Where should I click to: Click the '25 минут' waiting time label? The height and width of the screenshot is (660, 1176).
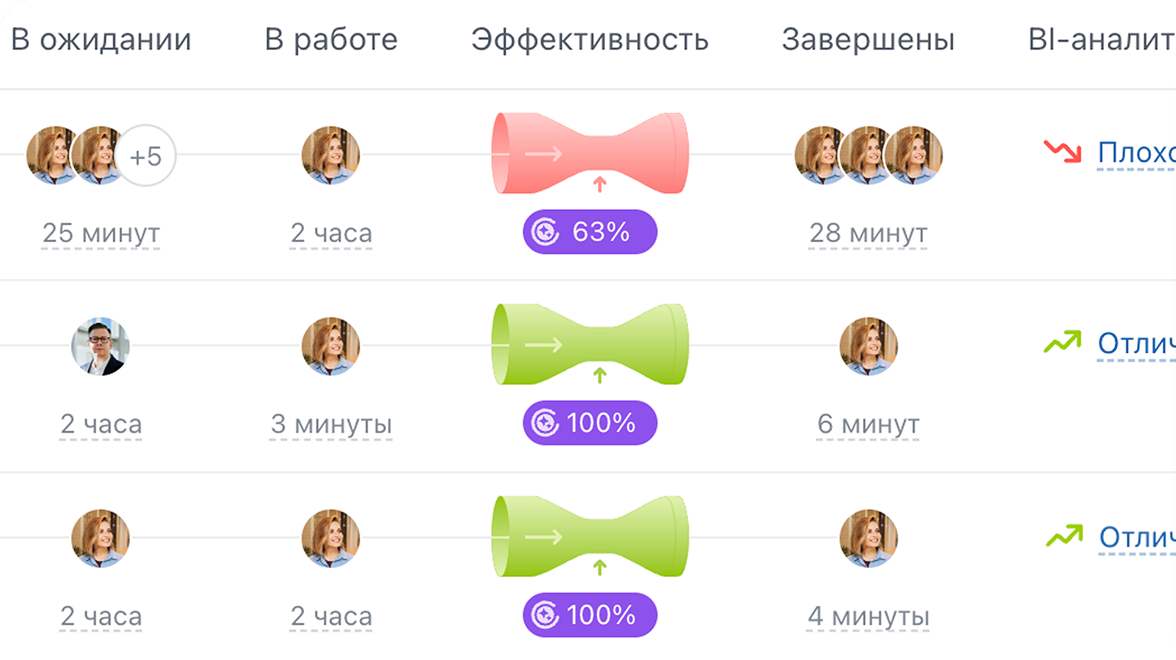coord(101,233)
